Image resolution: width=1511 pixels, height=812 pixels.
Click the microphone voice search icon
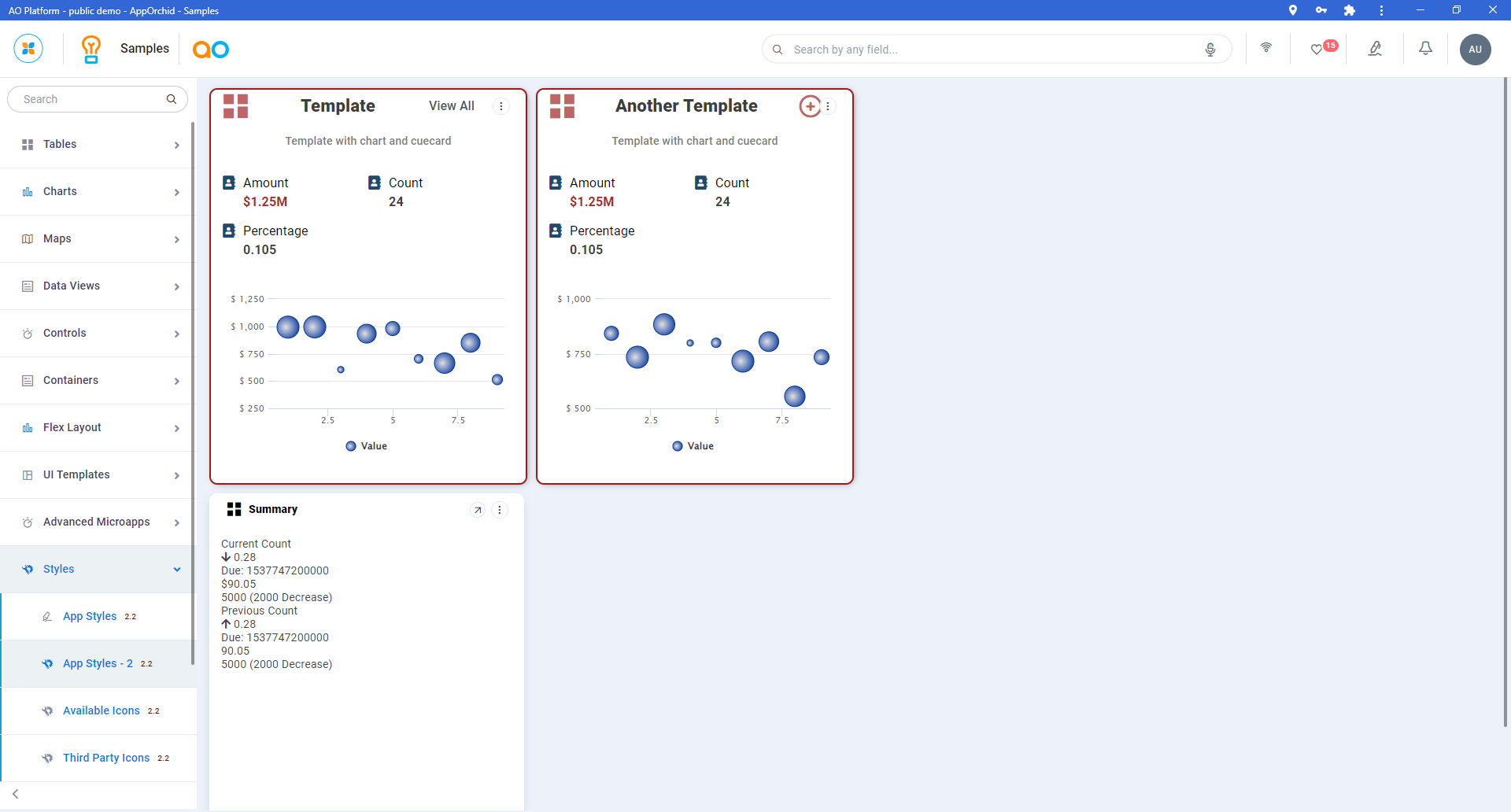tap(1210, 50)
